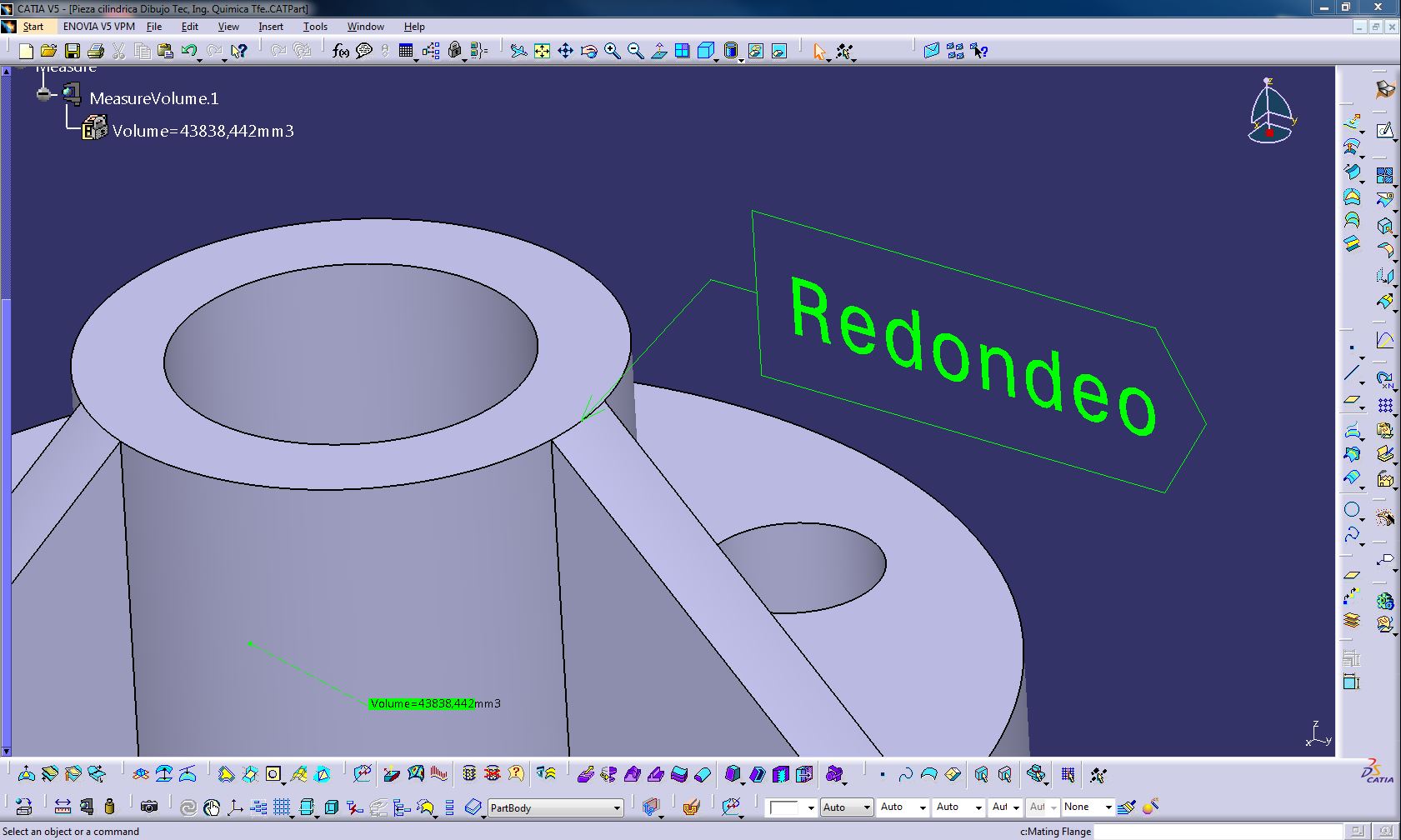Open the None dropdown in graphic properties

[x=1108, y=807]
